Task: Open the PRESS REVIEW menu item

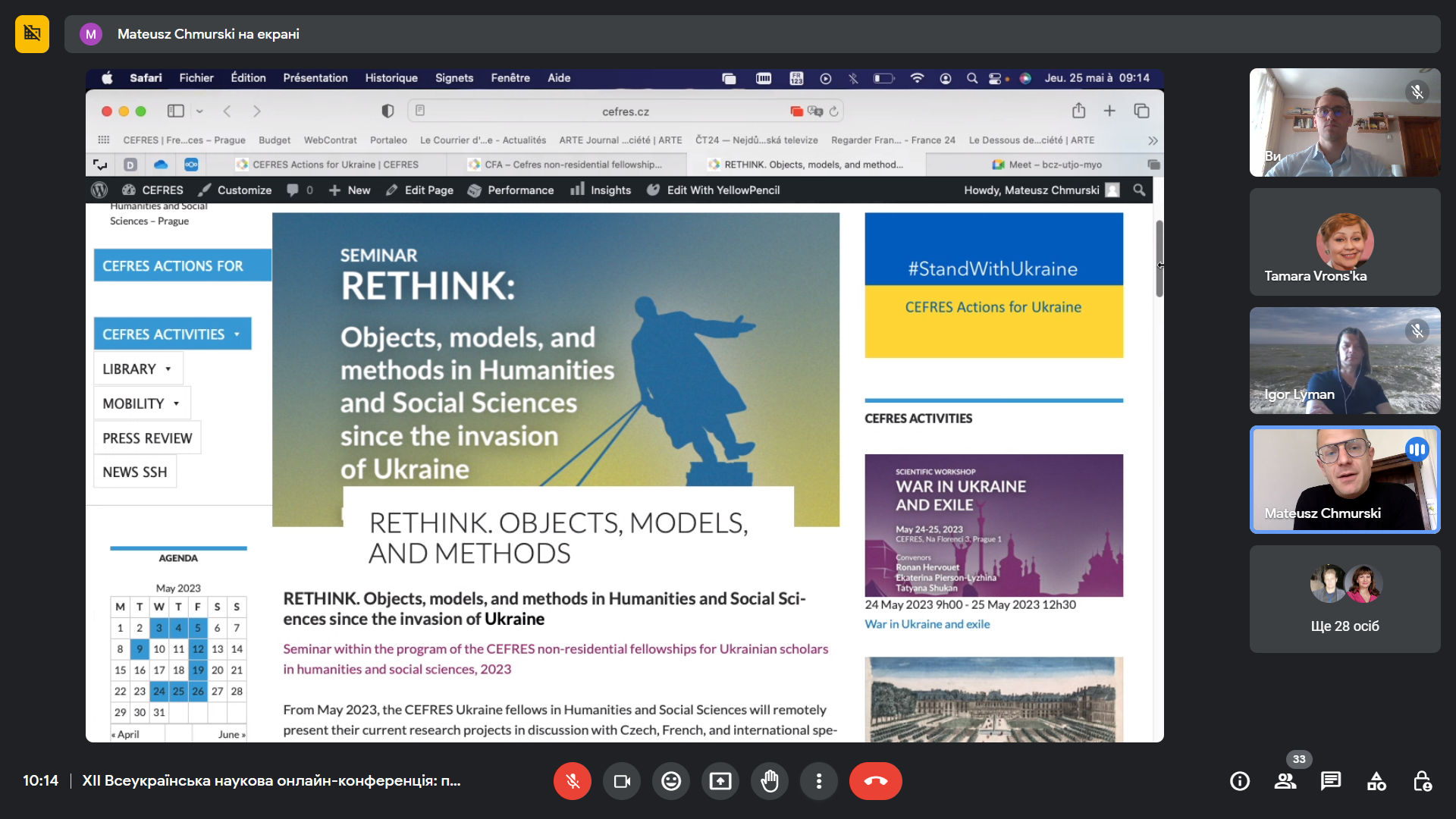Action: [147, 438]
